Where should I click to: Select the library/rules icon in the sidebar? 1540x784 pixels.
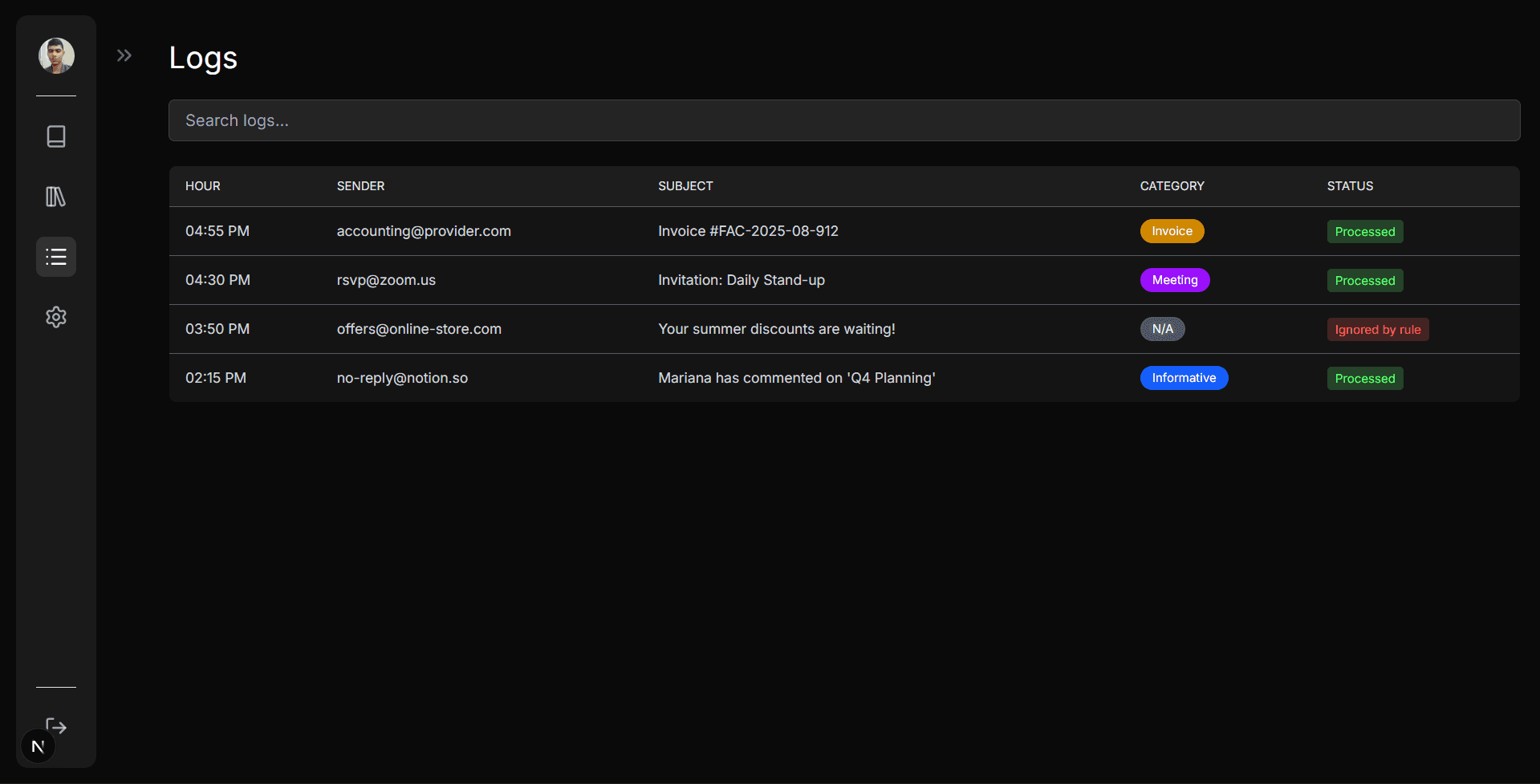pos(55,197)
